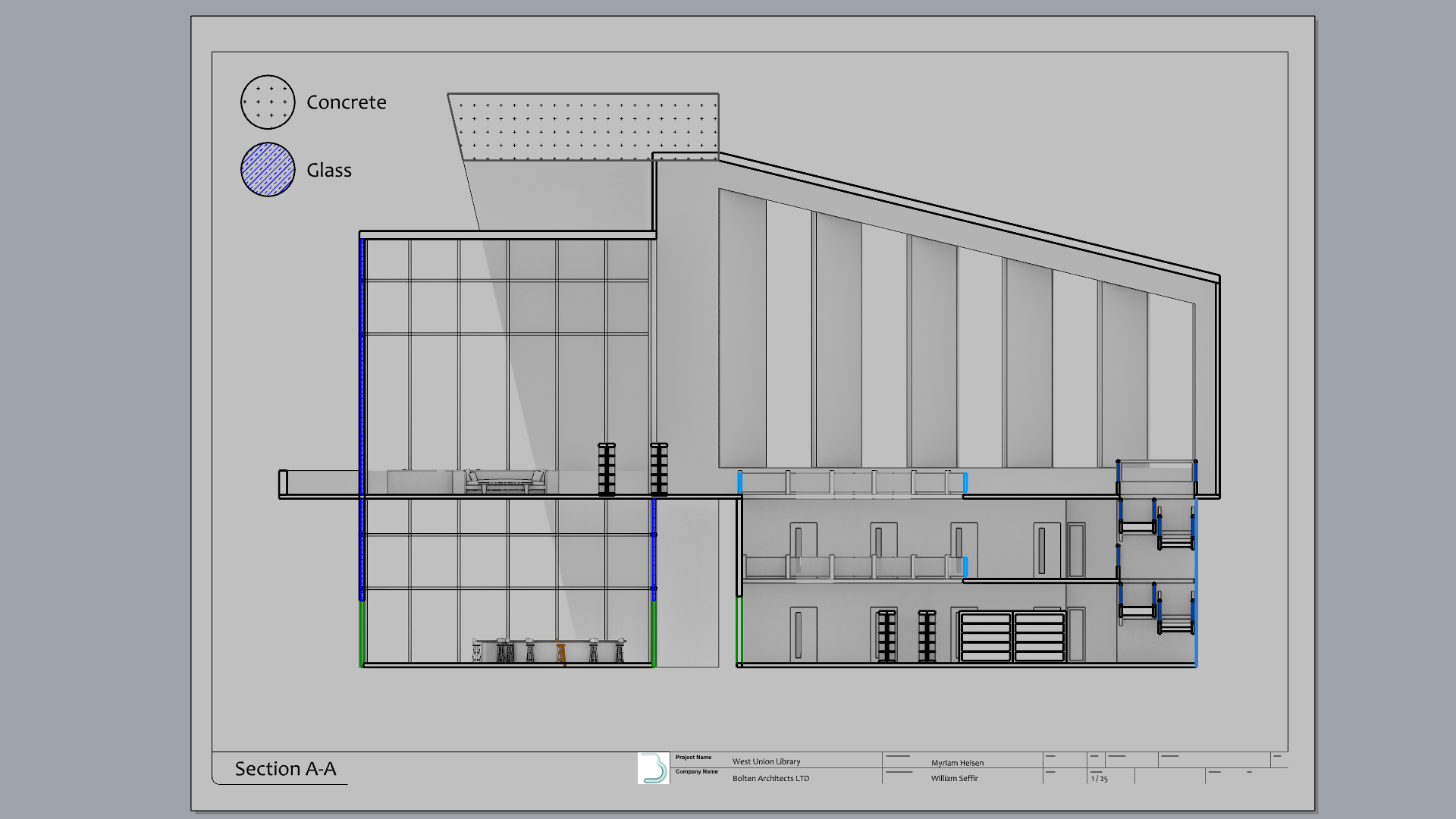Select the left bookshelf on upper floor
Screen dimensions: 1456x819
[x=607, y=469]
